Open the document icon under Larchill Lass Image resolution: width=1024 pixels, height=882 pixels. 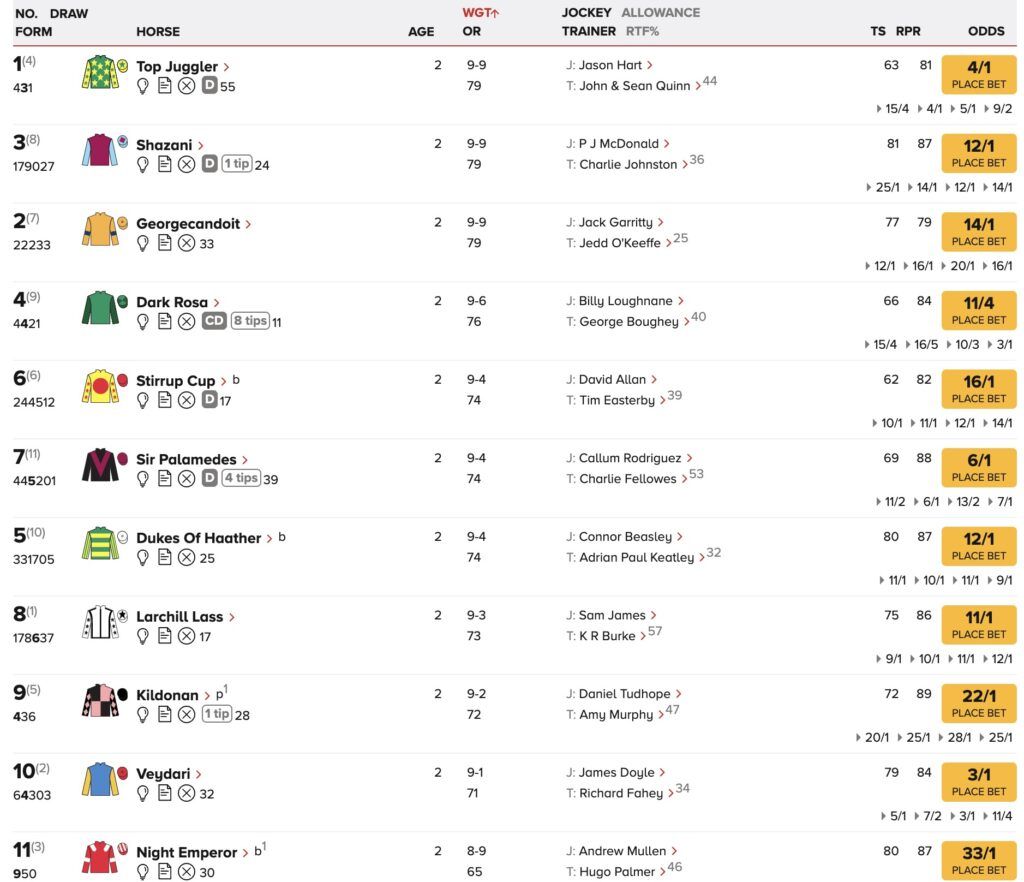point(165,636)
